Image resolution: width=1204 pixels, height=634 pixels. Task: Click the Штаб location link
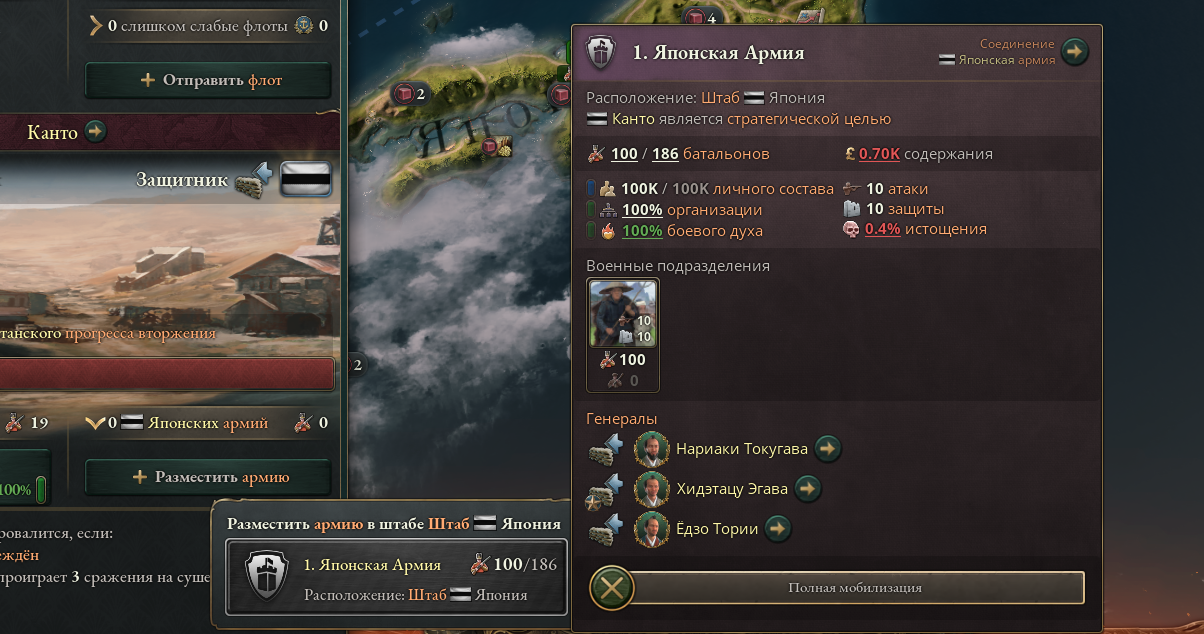click(721, 98)
